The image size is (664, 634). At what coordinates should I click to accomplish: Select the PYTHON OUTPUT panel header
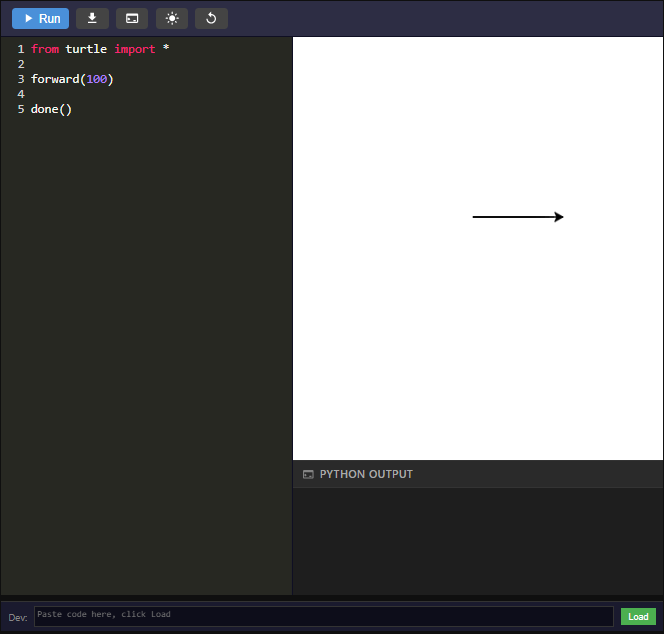coord(366,474)
